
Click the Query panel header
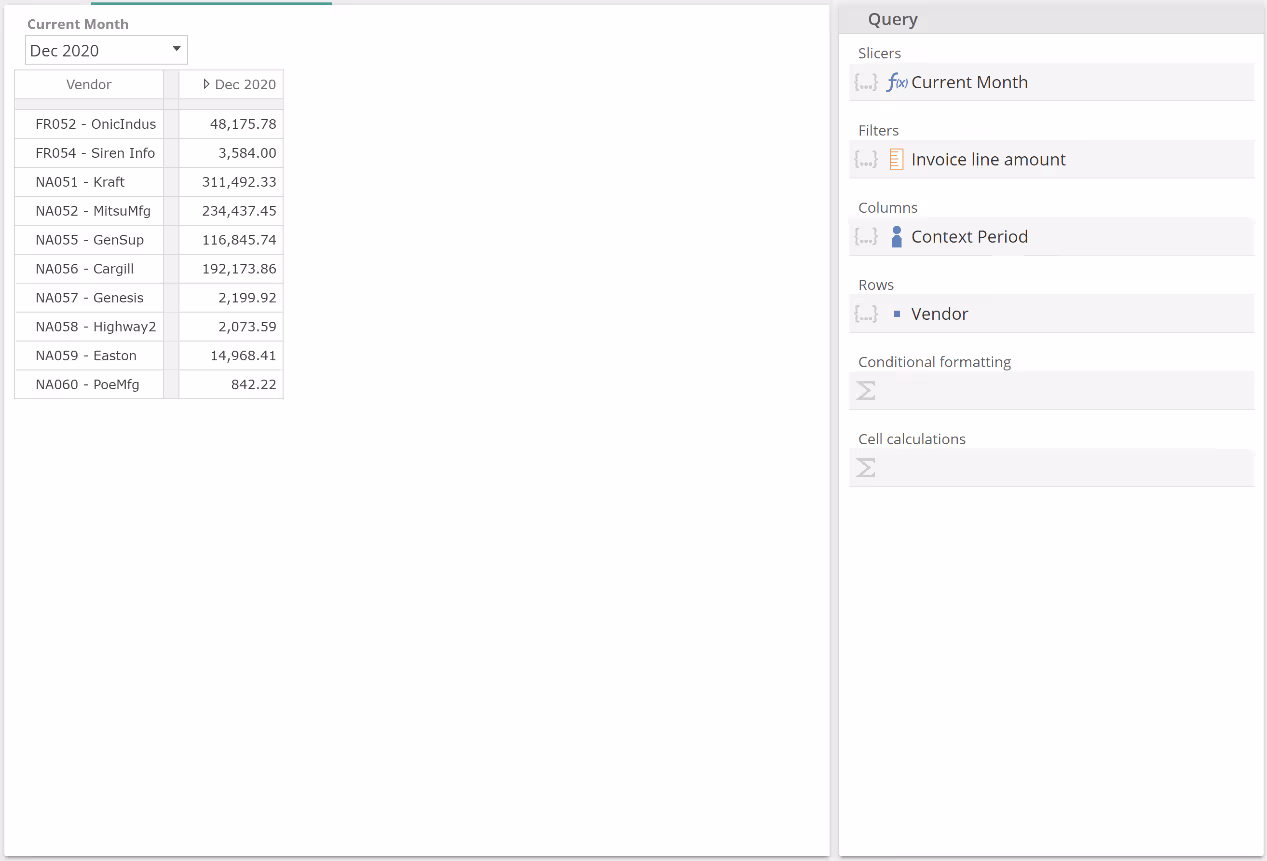893,20
